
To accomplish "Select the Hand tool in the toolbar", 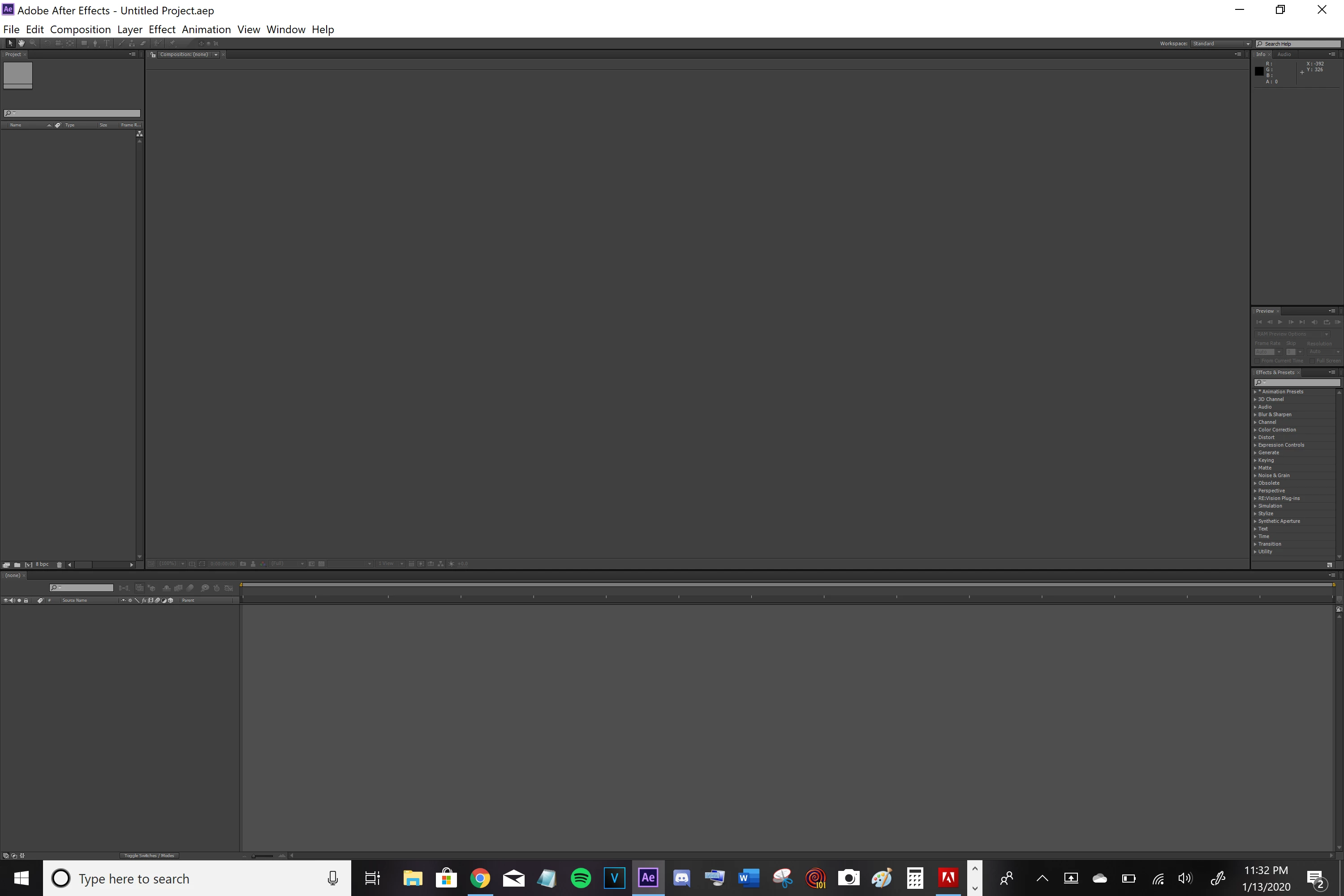I will coord(21,43).
